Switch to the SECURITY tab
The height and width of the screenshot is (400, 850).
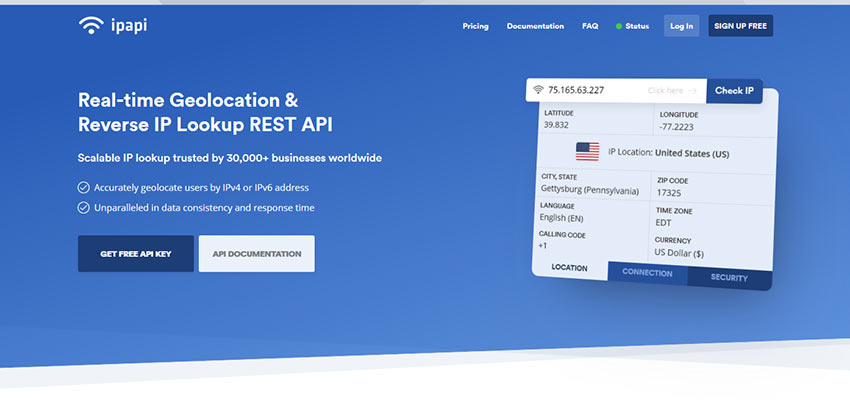pos(729,278)
